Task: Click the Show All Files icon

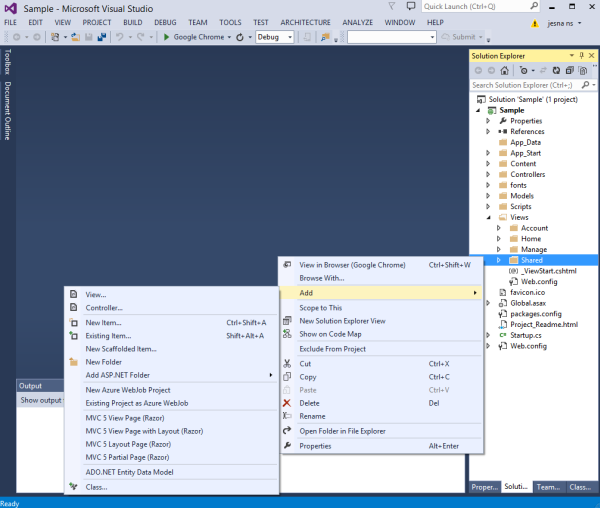Action: [583, 70]
